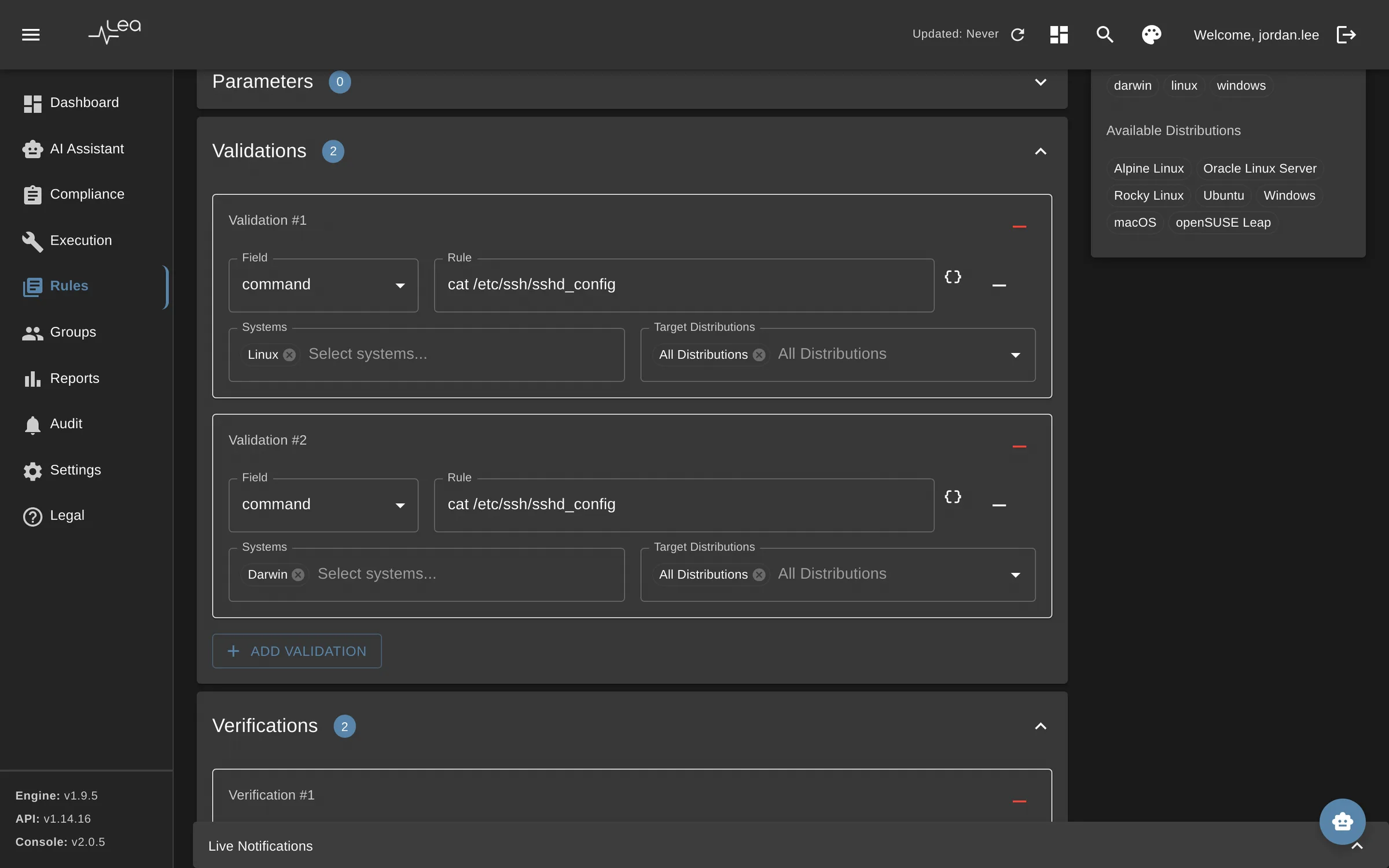
Task: Click the braces icon in Validation #1
Action: (953, 277)
